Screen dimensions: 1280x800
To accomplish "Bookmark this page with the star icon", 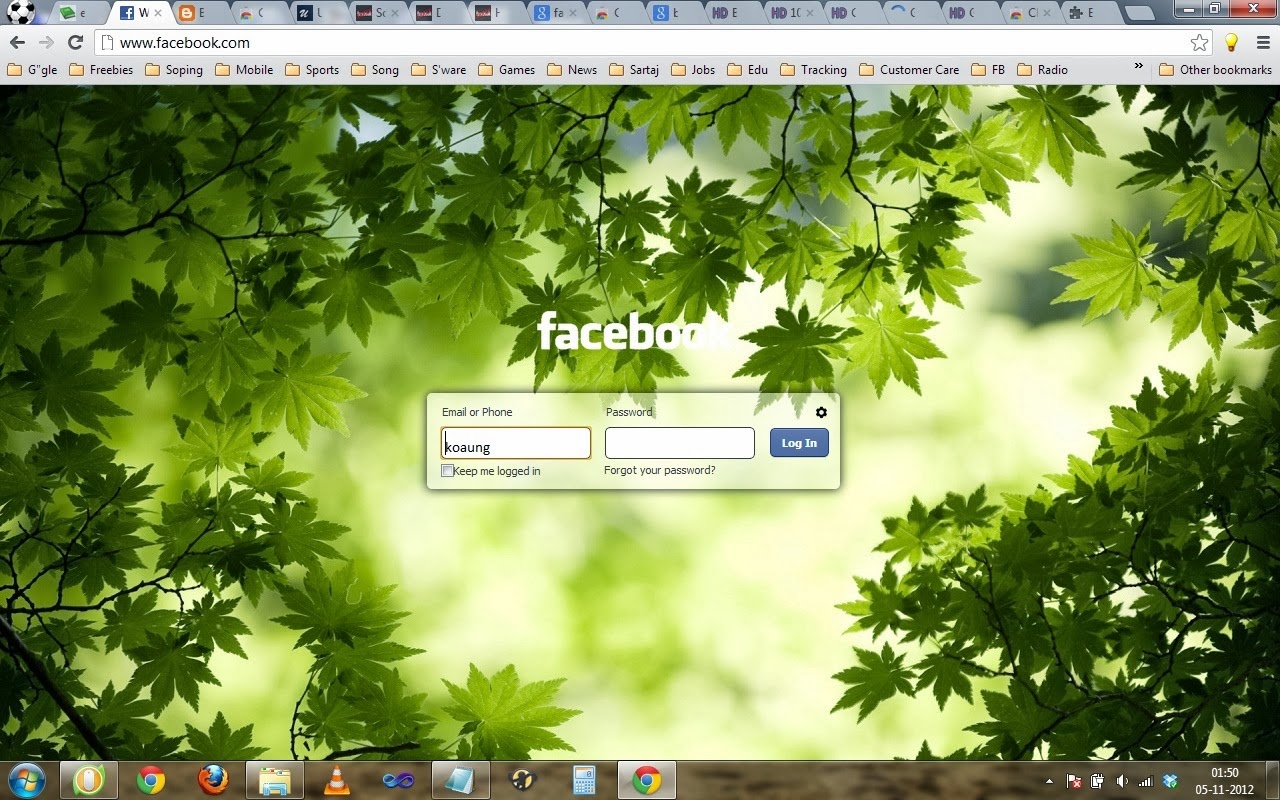I will tap(1199, 42).
